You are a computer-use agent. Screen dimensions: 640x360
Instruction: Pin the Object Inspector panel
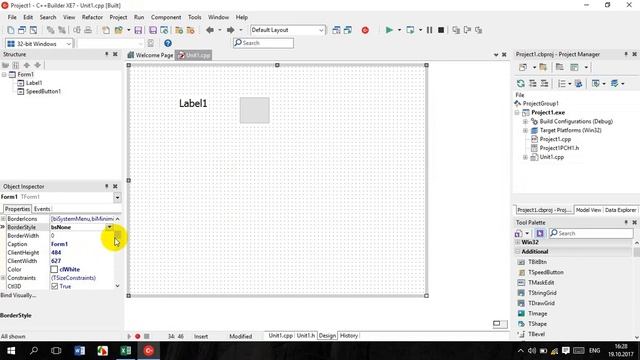[x=107, y=186]
